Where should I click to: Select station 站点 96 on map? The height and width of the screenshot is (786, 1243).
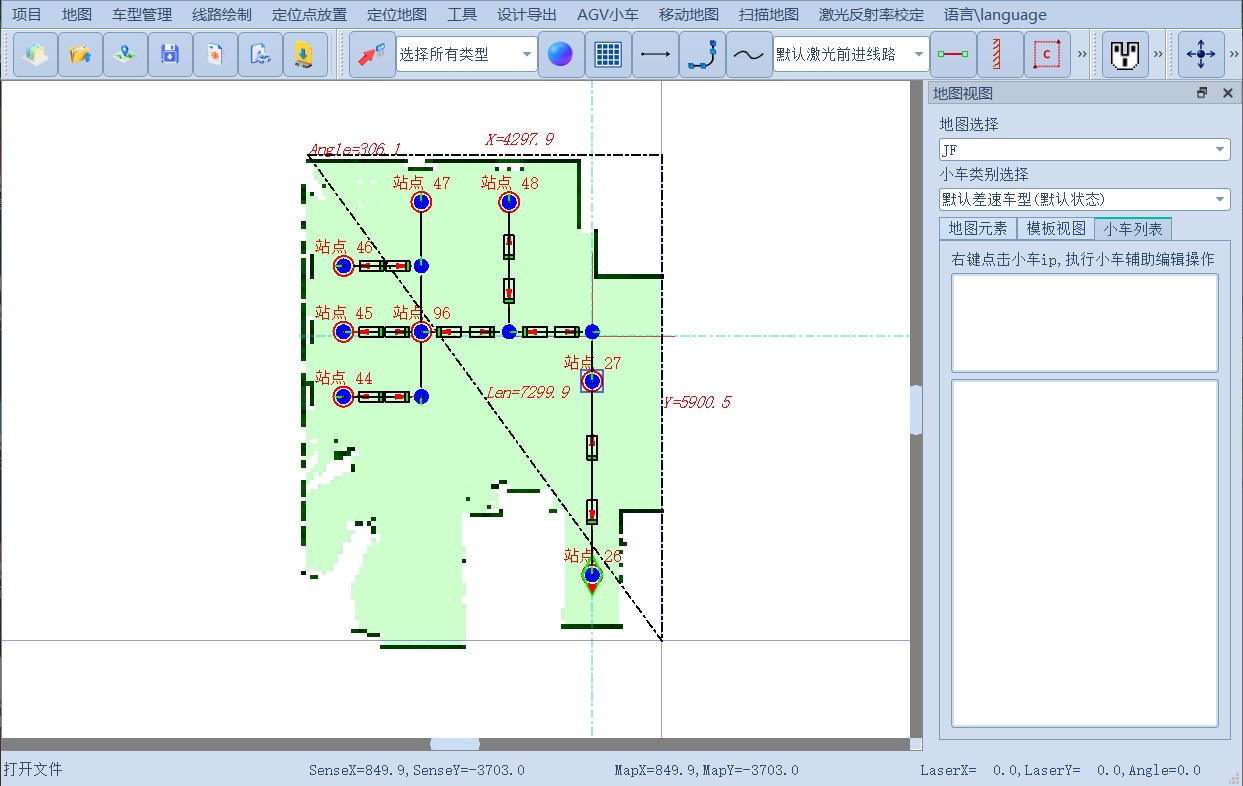(421, 331)
